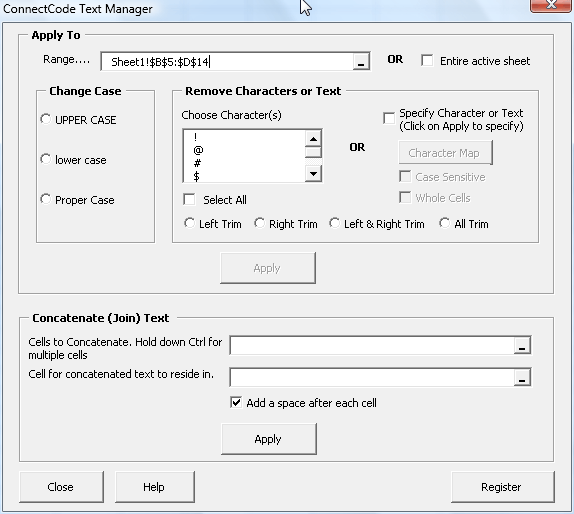Click the greyed Apply button under Remove Characters
The height and width of the screenshot is (514, 574).
click(x=268, y=268)
